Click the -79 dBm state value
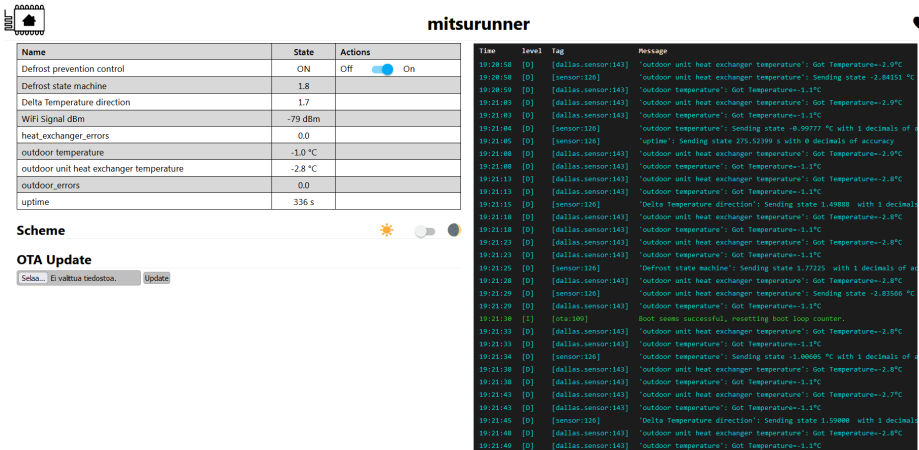The width and height of the screenshot is (919, 450). tap(304, 119)
